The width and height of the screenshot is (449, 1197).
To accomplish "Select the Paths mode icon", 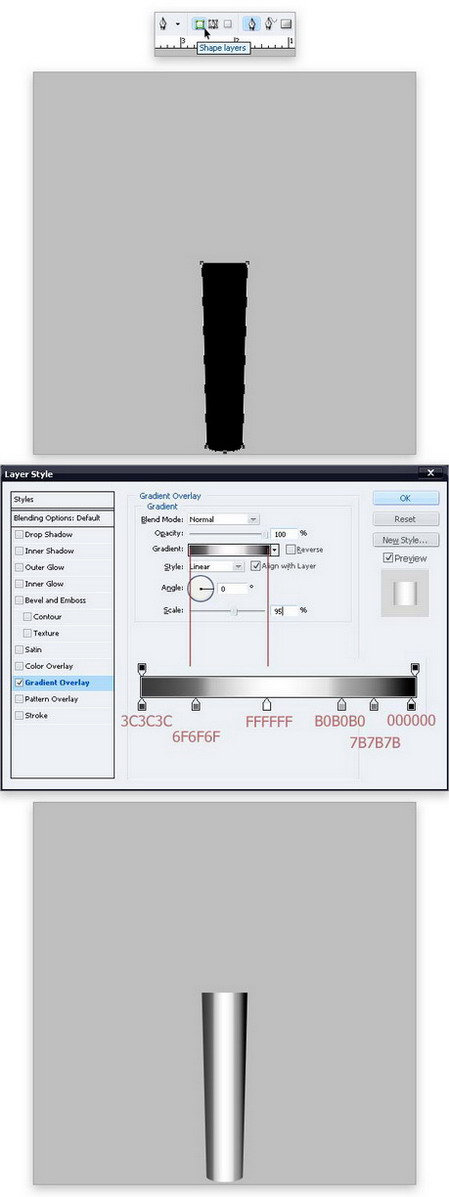I will click(x=213, y=24).
